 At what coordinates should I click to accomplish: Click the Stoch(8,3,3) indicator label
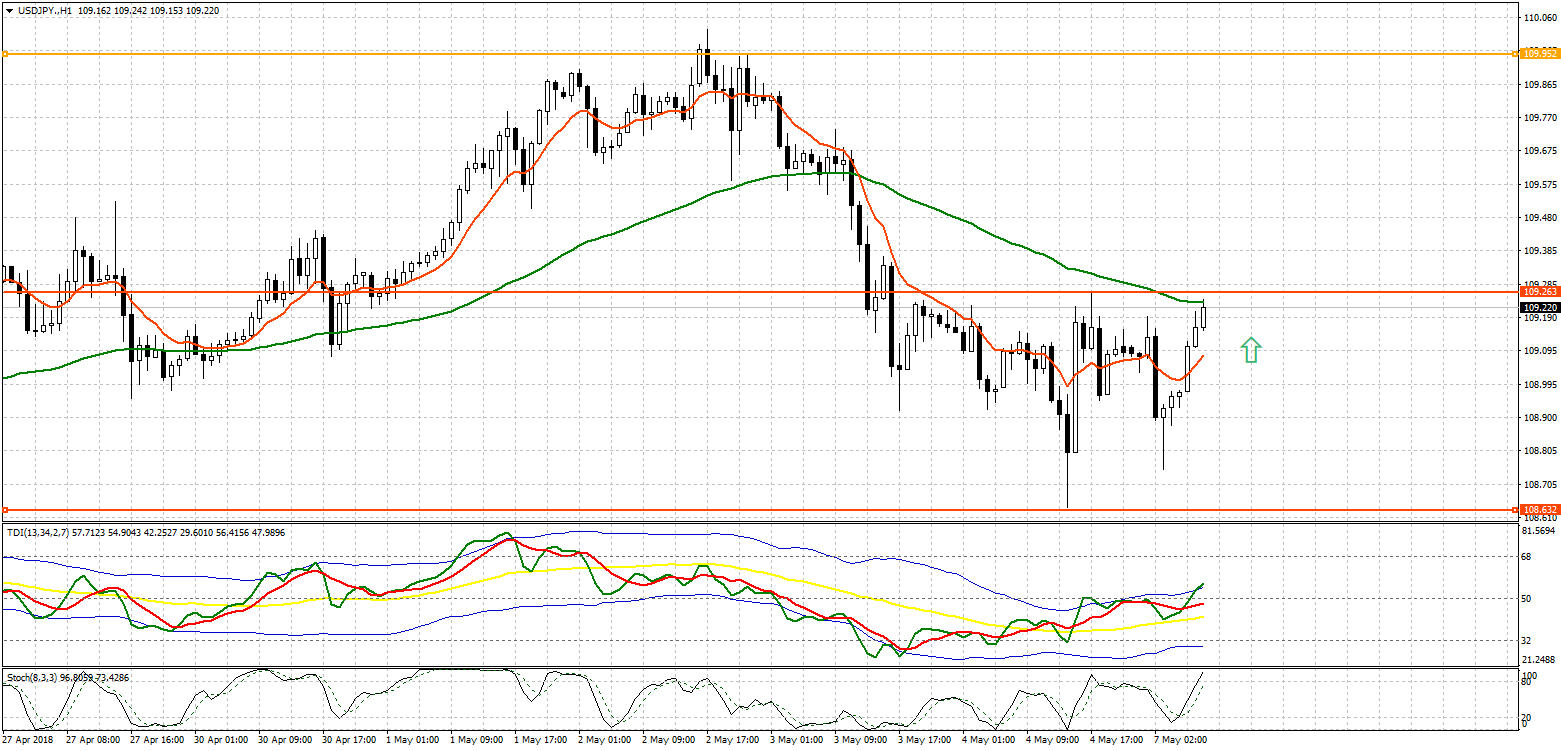point(33,677)
